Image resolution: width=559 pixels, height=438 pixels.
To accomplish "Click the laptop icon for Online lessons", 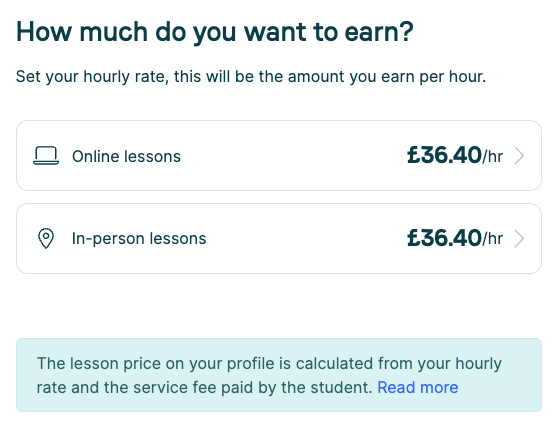I will [x=46, y=156].
